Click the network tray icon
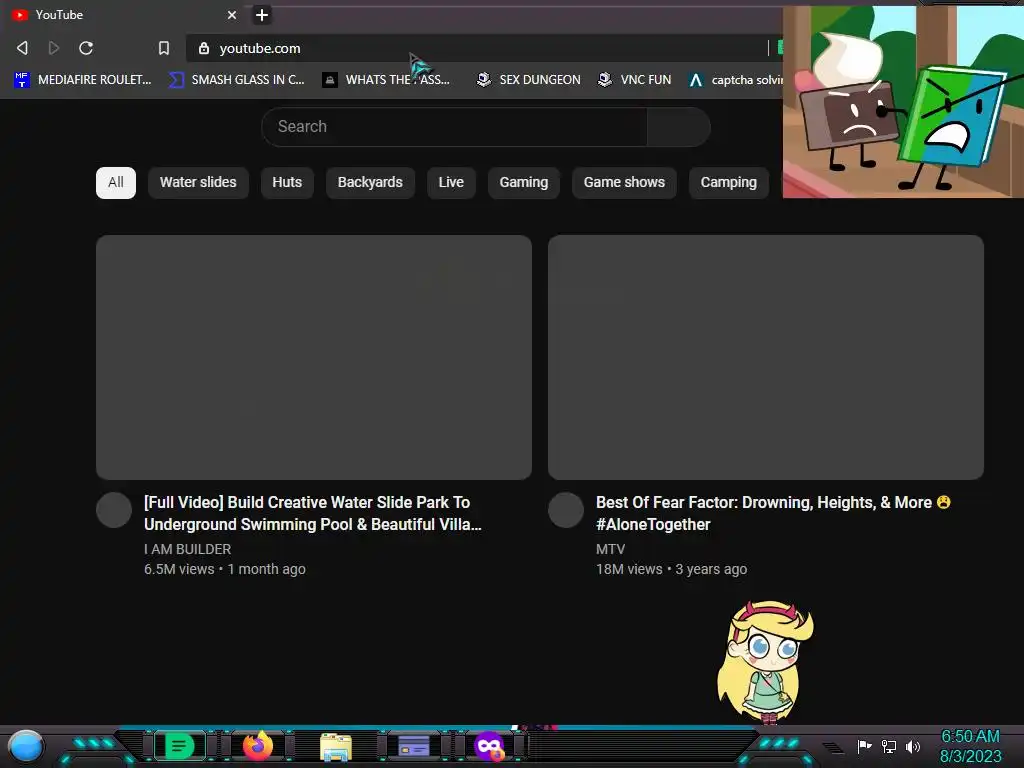 889,746
